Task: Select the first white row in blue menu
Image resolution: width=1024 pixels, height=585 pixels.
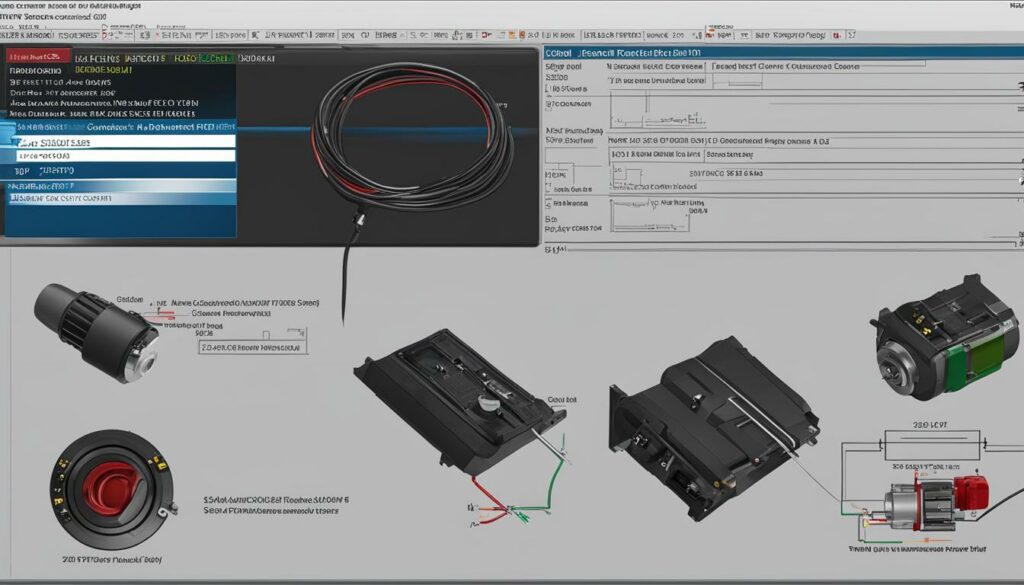Action: pyautogui.click(x=126, y=142)
